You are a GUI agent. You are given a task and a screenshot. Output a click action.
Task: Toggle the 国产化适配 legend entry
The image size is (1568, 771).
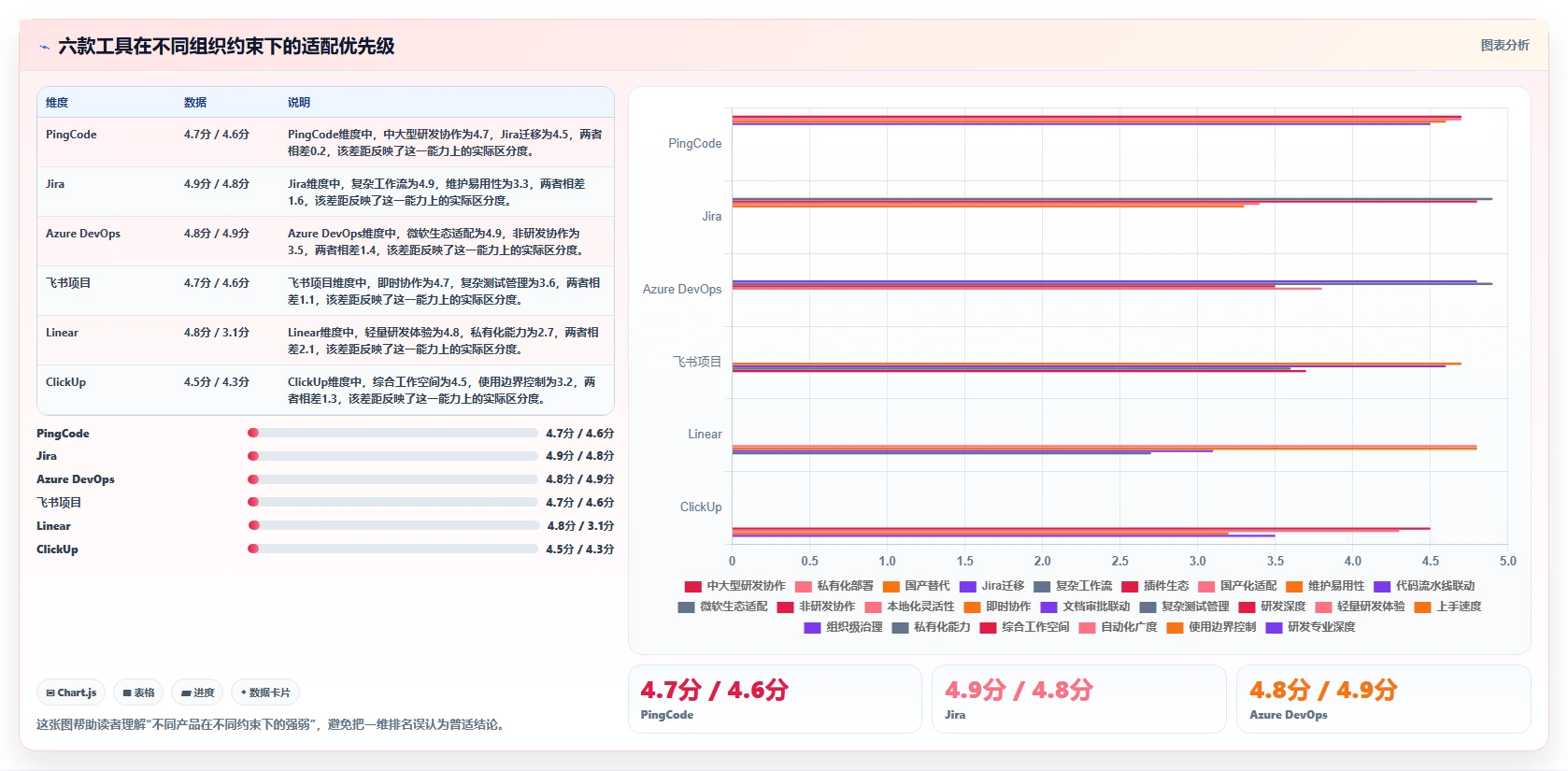pyautogui.click(x=1238, y=586)
